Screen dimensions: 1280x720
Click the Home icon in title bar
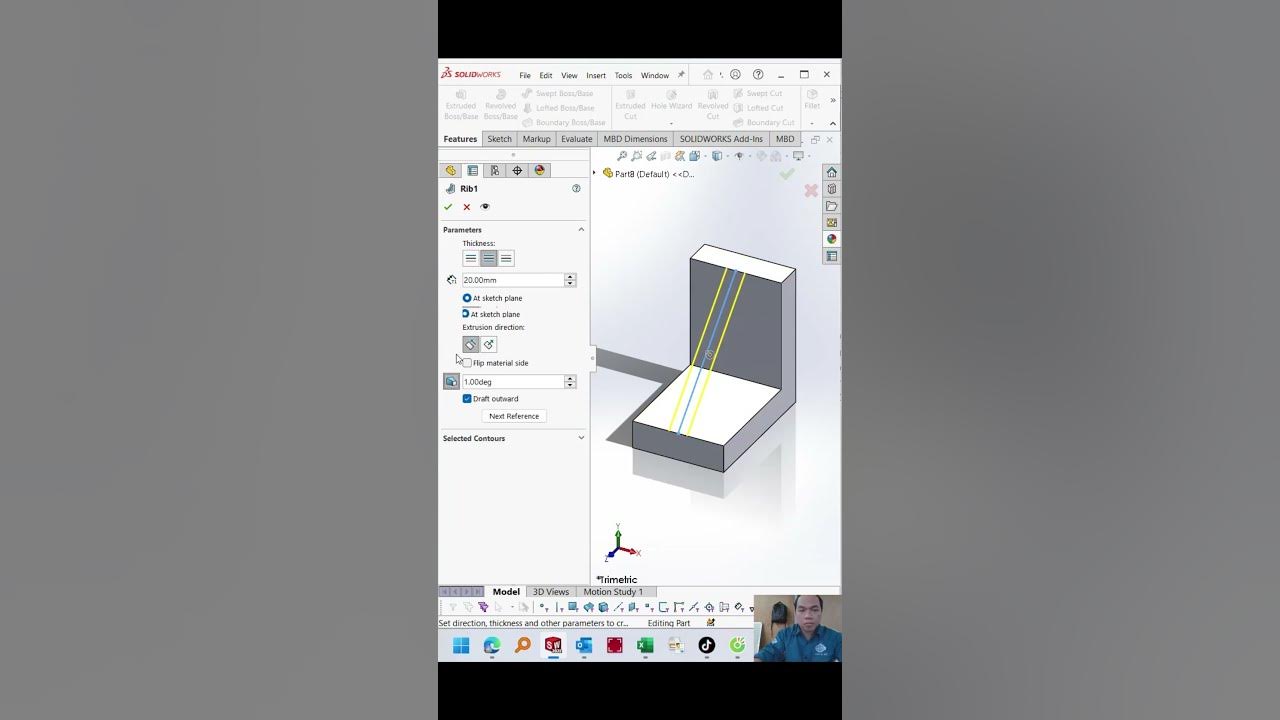point(708,75)
